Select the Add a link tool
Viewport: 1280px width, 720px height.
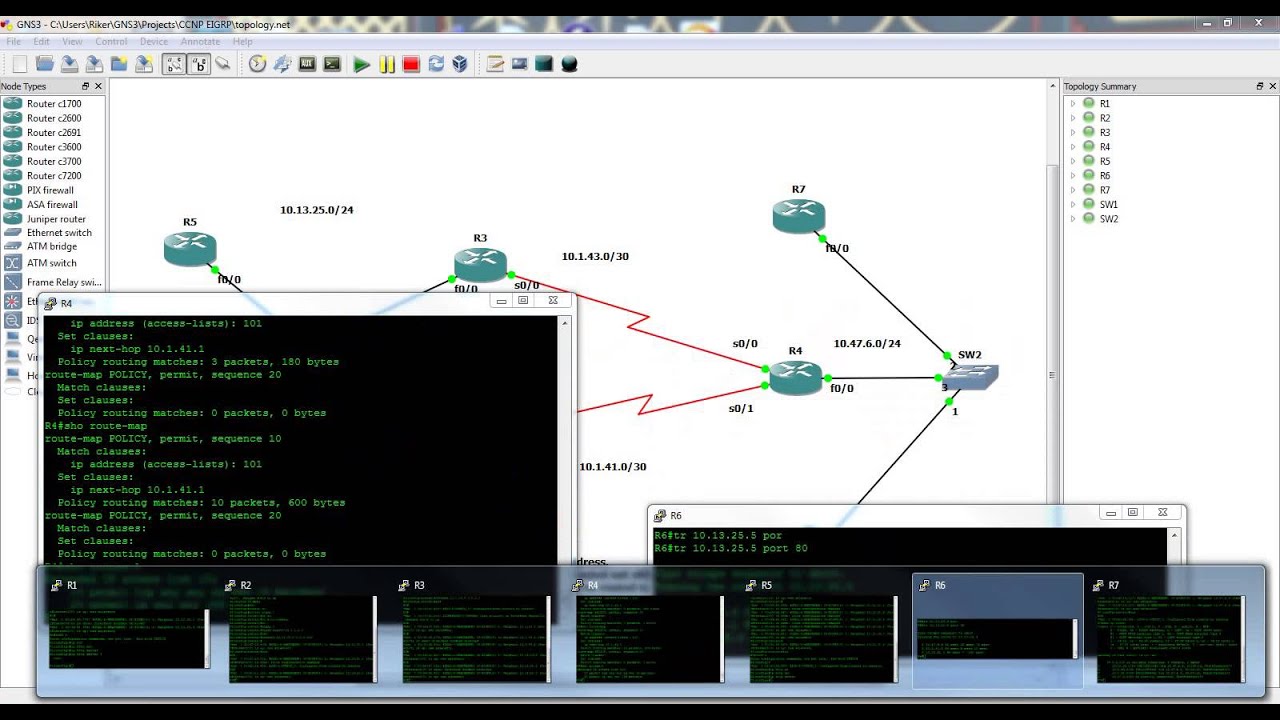point(223,64)
